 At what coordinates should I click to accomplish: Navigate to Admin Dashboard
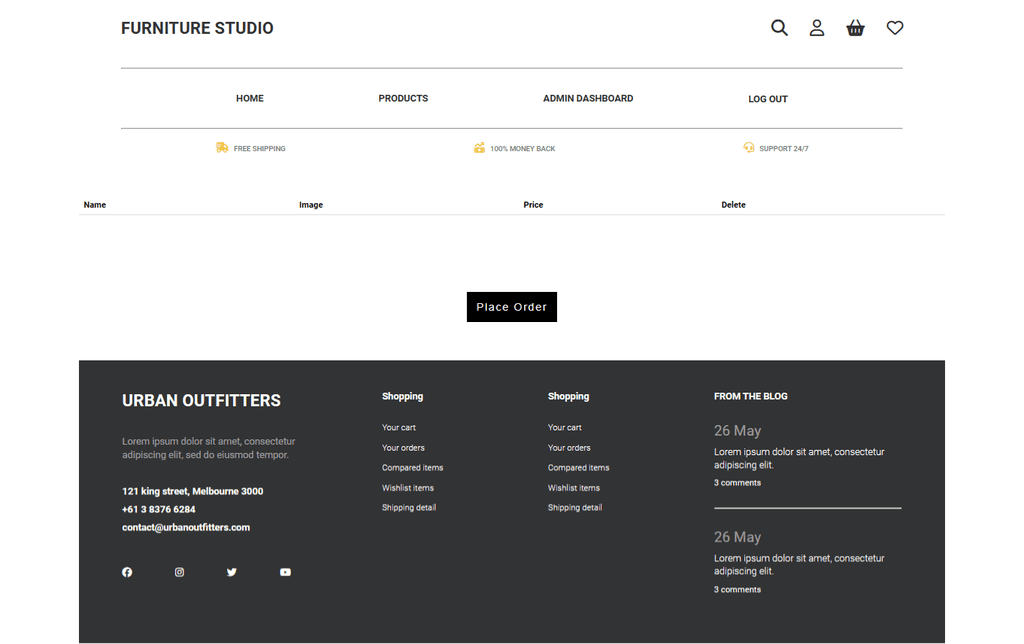[x=588, y=98]
